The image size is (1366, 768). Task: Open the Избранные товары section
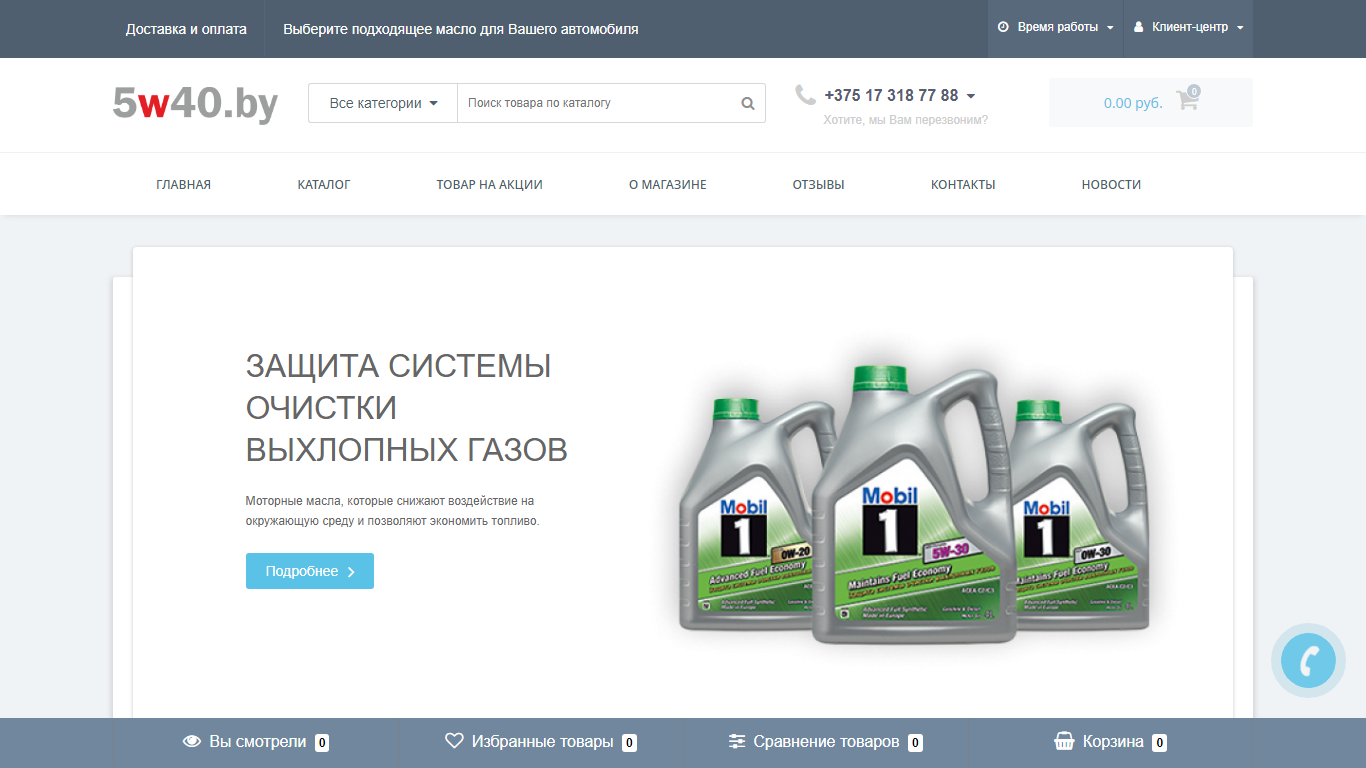(x=541, y=742)
